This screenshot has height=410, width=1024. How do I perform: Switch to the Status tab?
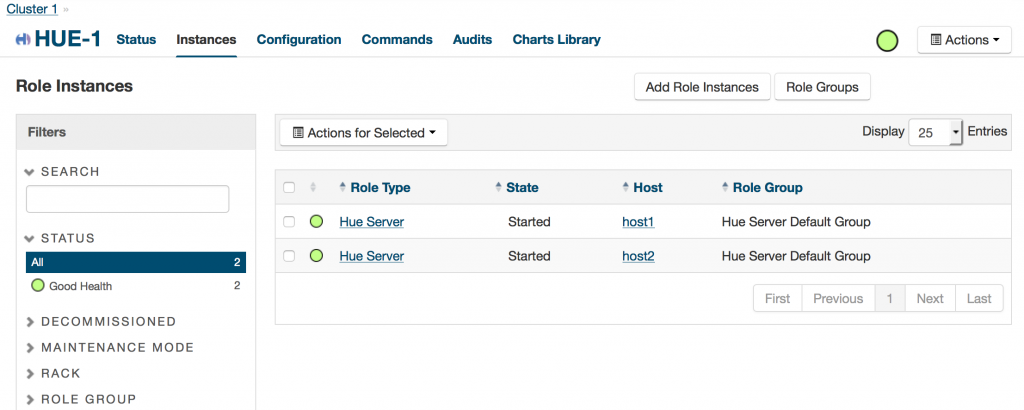tap(136, 40)
